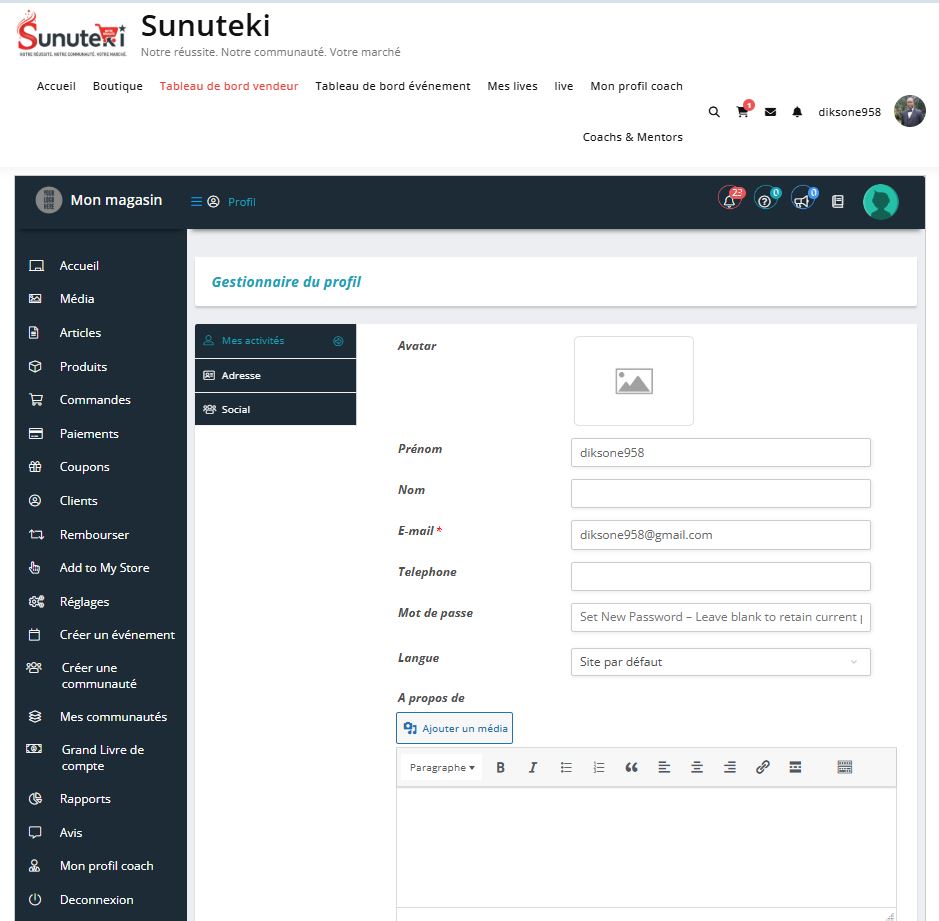Open the Langue dropdown
The height and width of the screenshot is (921, 939).
(720, 662)
